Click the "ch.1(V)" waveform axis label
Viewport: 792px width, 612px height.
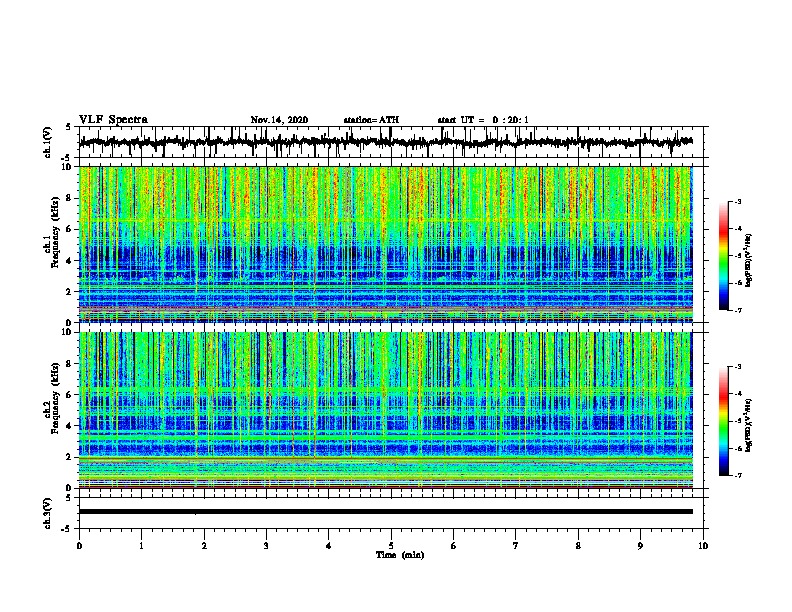[47, 142]
